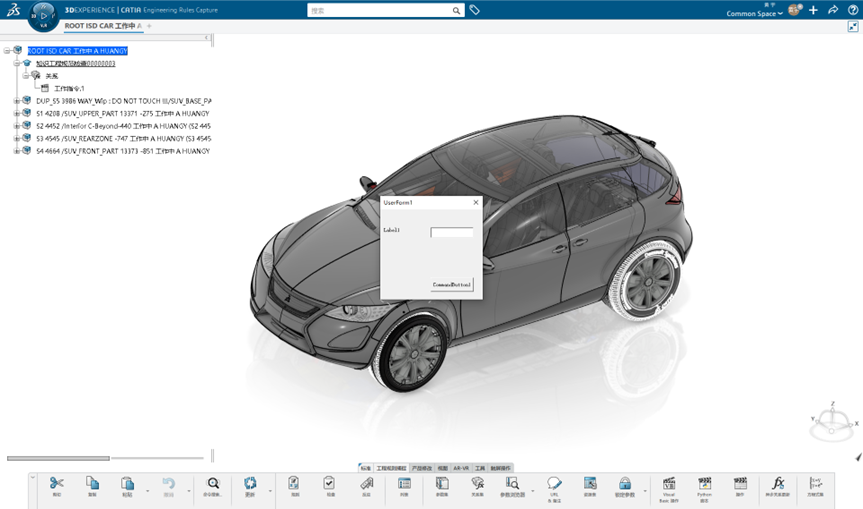The width and height of the screenshot is (863, 509).
Task: Expand the S4 4664 SUV_FRONT_PART node
Action: [x=17, y=151]
